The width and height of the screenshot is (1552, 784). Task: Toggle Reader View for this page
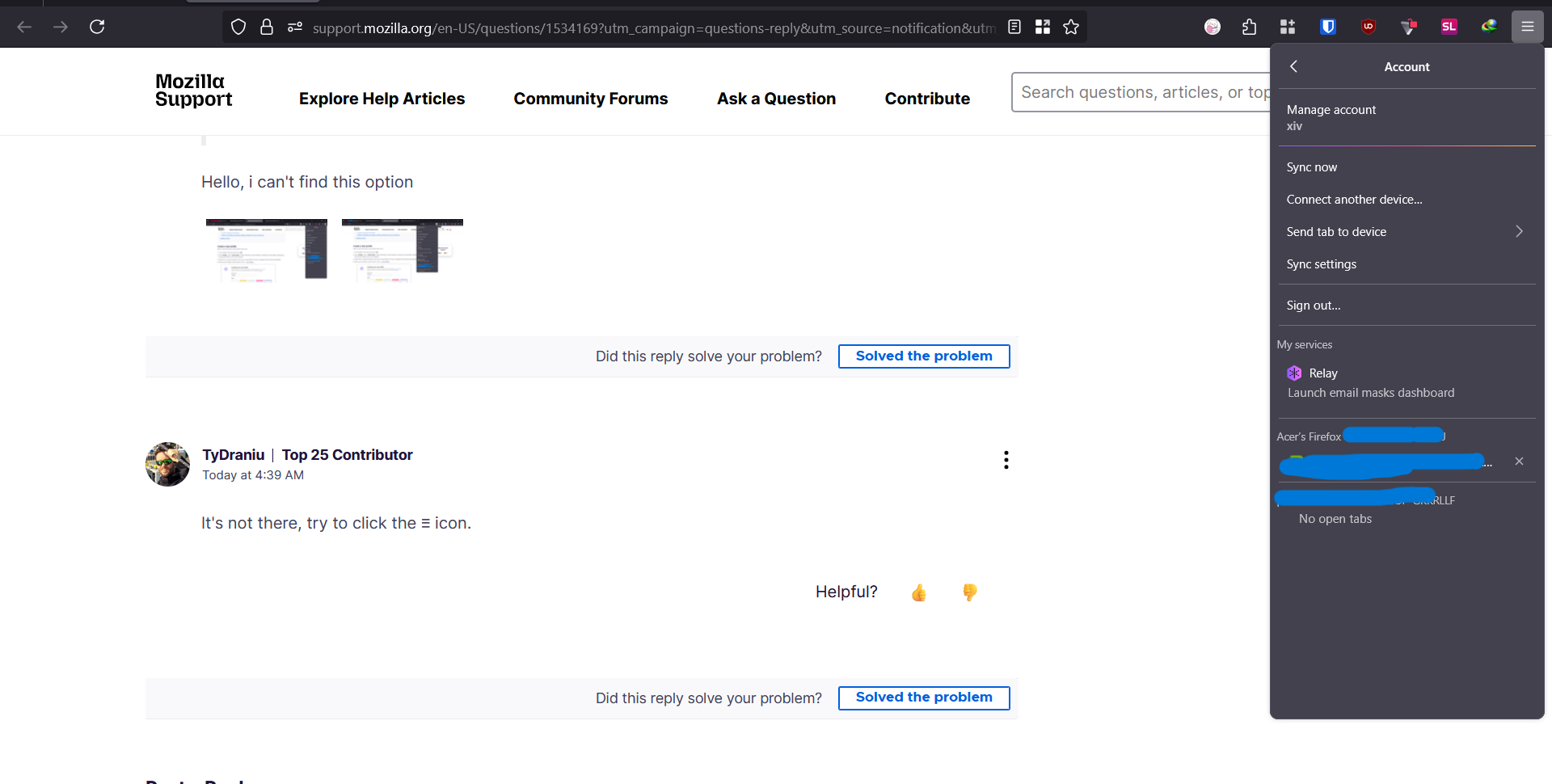[x=1014, y=27]
